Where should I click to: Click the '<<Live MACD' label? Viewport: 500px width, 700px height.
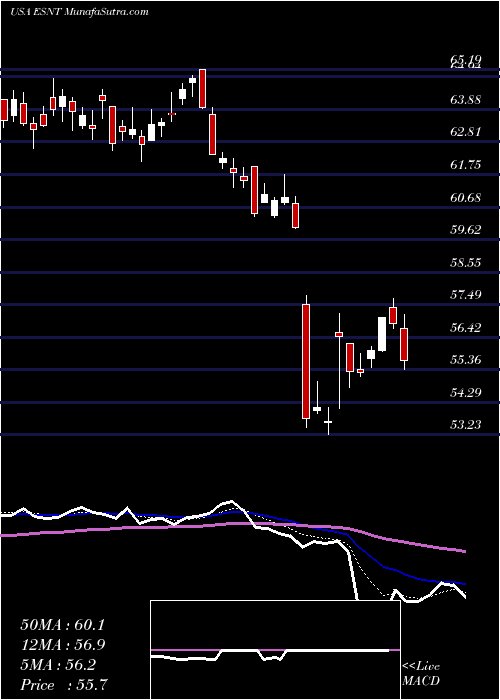tap(421, 674)
